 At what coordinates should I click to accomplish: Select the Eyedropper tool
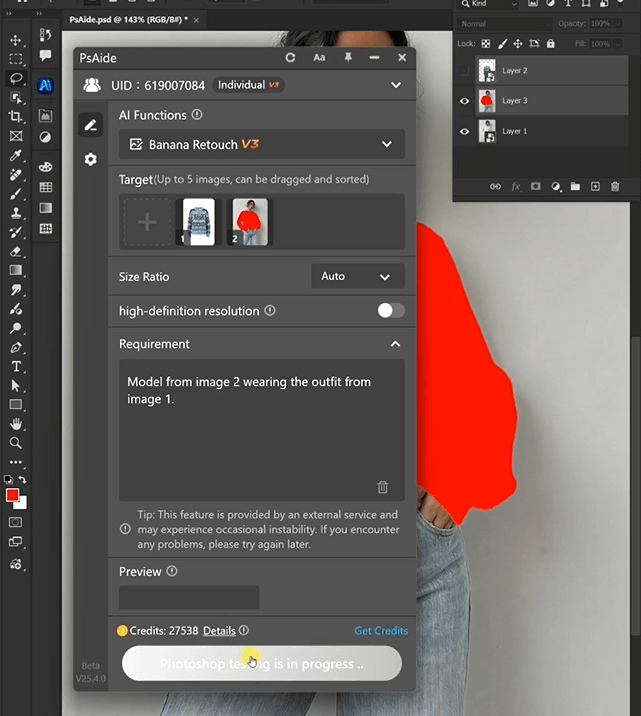[x=16, y=156]
